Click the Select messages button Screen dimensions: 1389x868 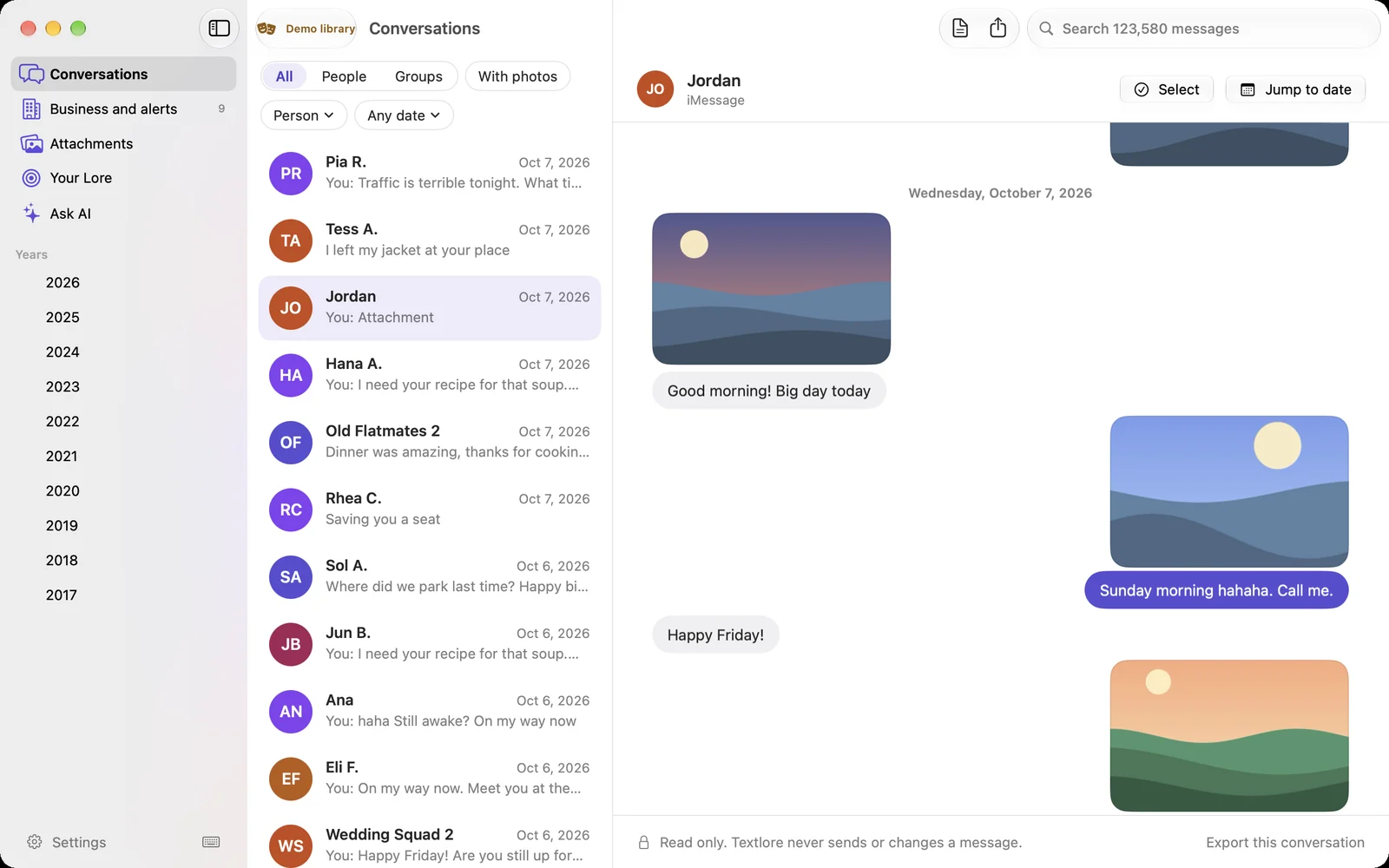pos(1167,89)
